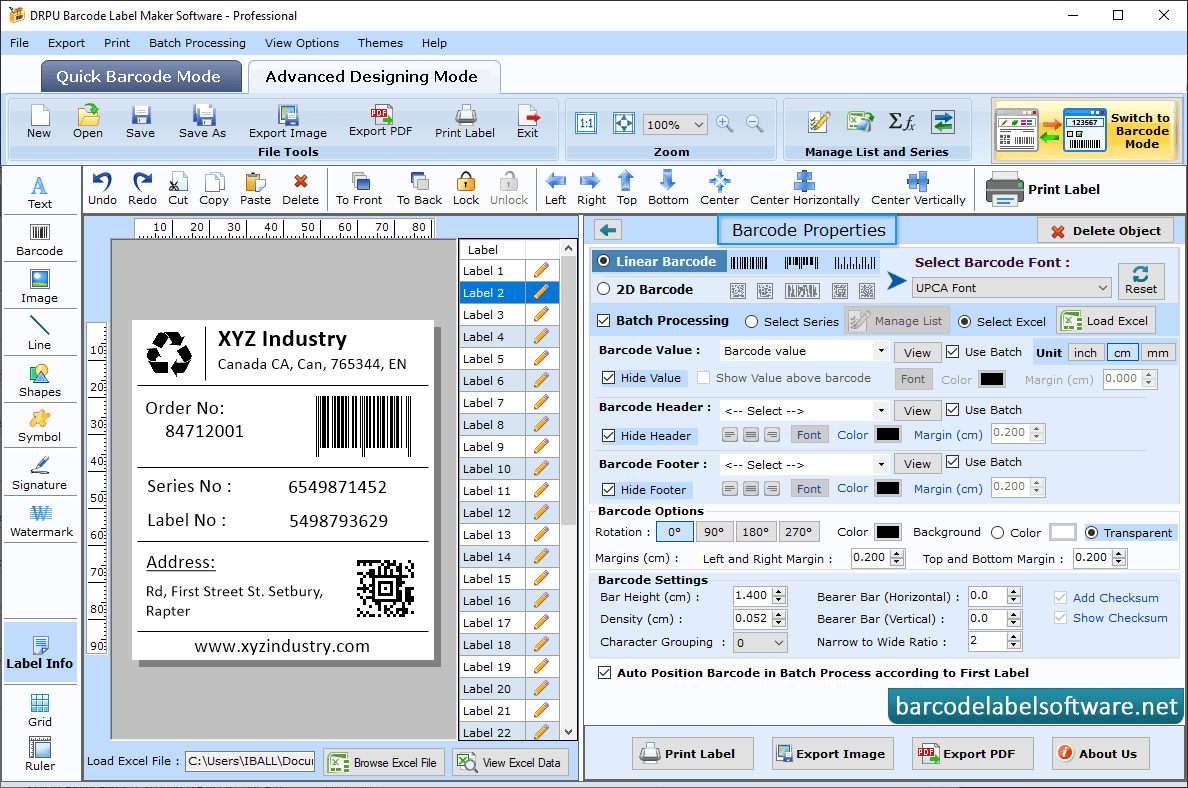Select the Barcode tool in sidebar

tap(39, 240)
